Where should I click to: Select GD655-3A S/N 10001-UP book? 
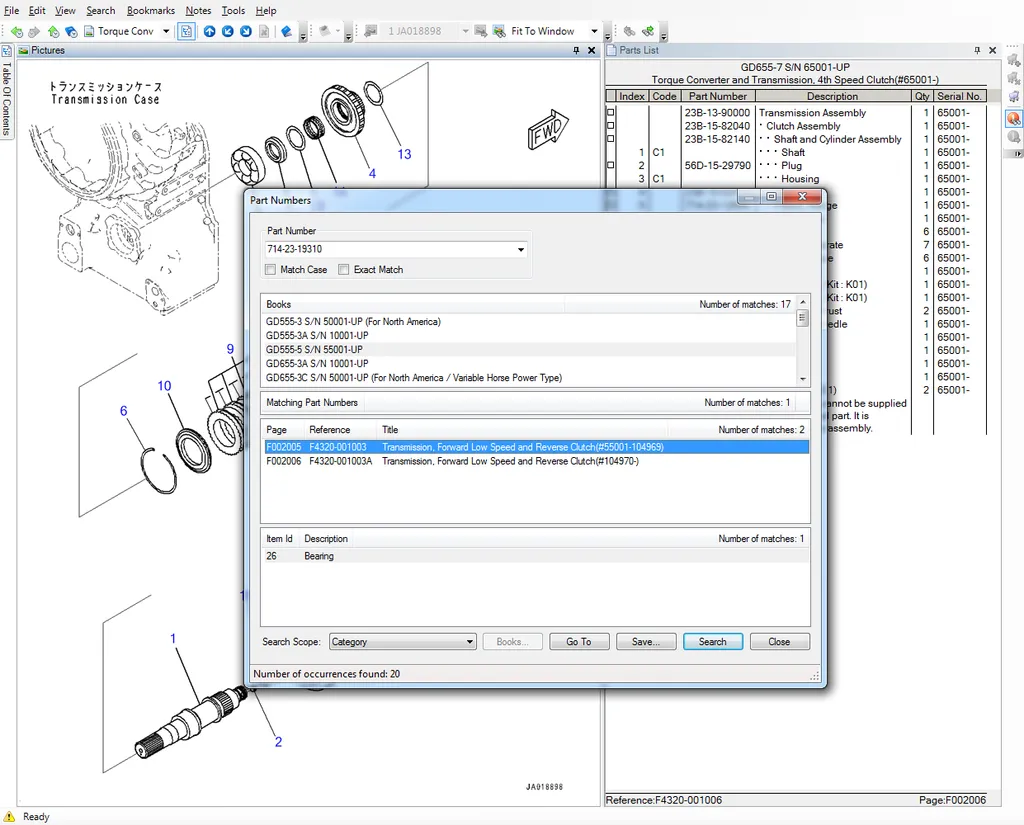point(528,364)
